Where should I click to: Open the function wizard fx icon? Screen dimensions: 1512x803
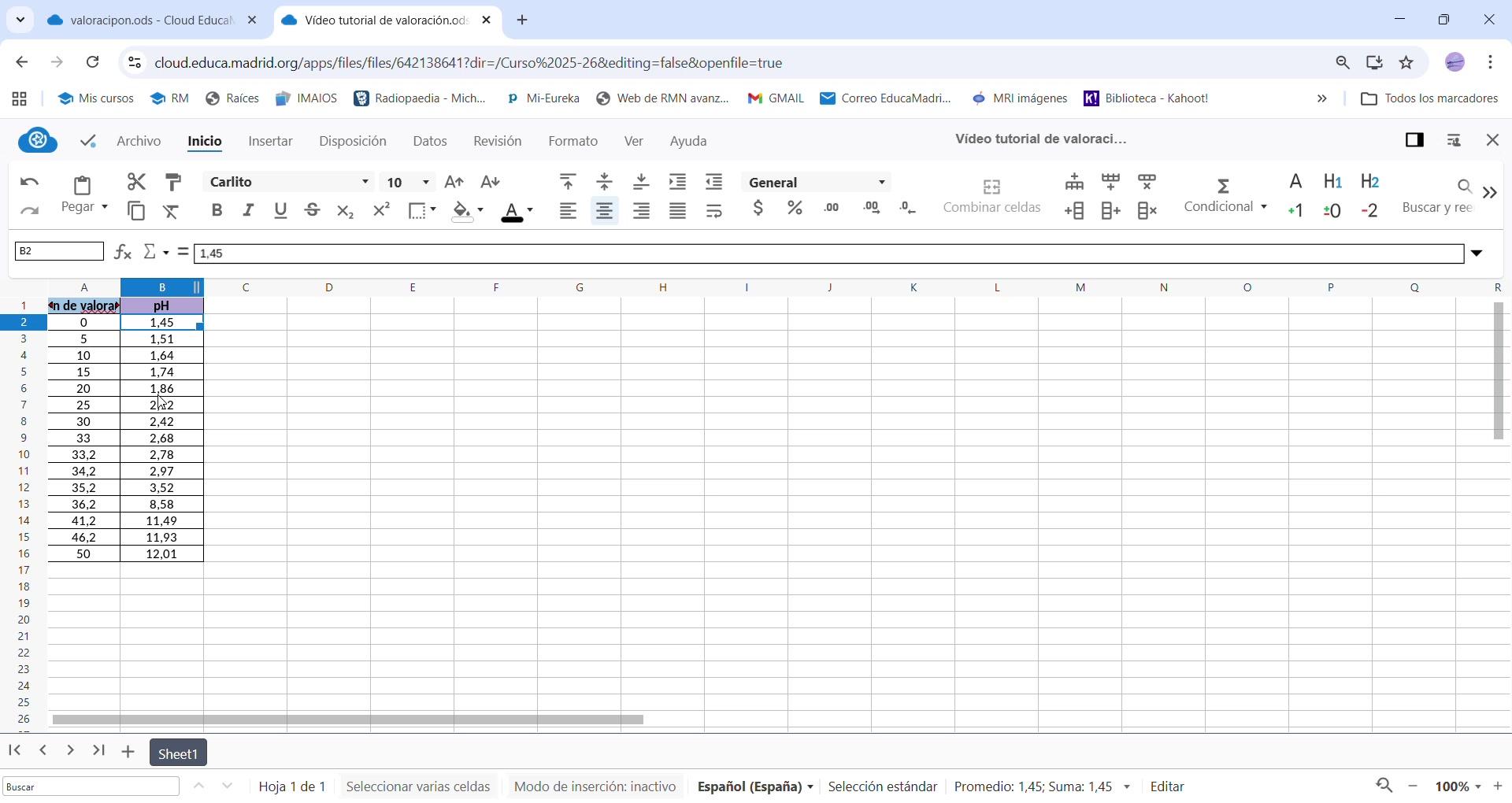[x=123, y=253]
